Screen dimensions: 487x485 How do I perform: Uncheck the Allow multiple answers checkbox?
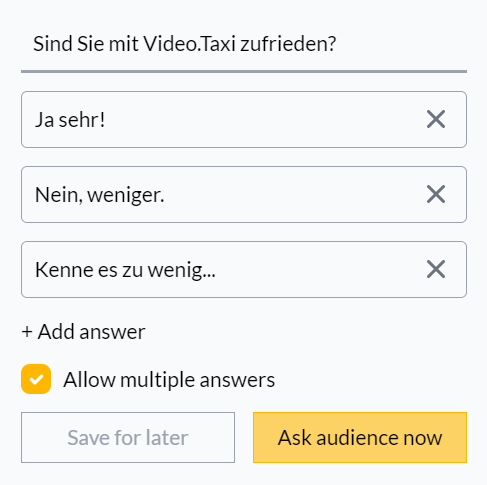[36, 379]
